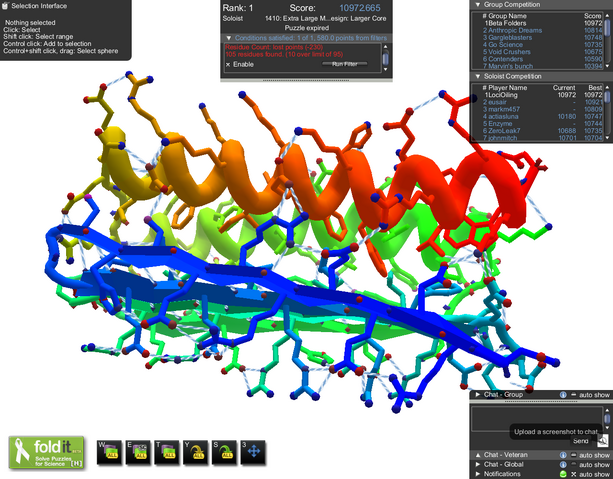Collapse the Chat - Veteran panel
This screenshot has height=479, width=613.
[478, 455]
